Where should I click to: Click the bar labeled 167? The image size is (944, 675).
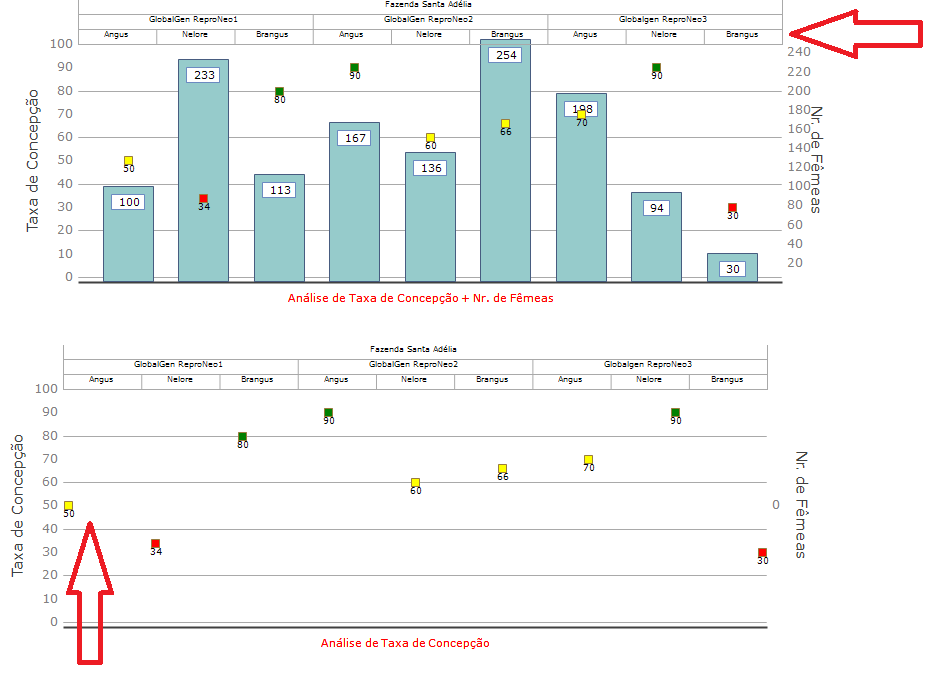[355, 202]
